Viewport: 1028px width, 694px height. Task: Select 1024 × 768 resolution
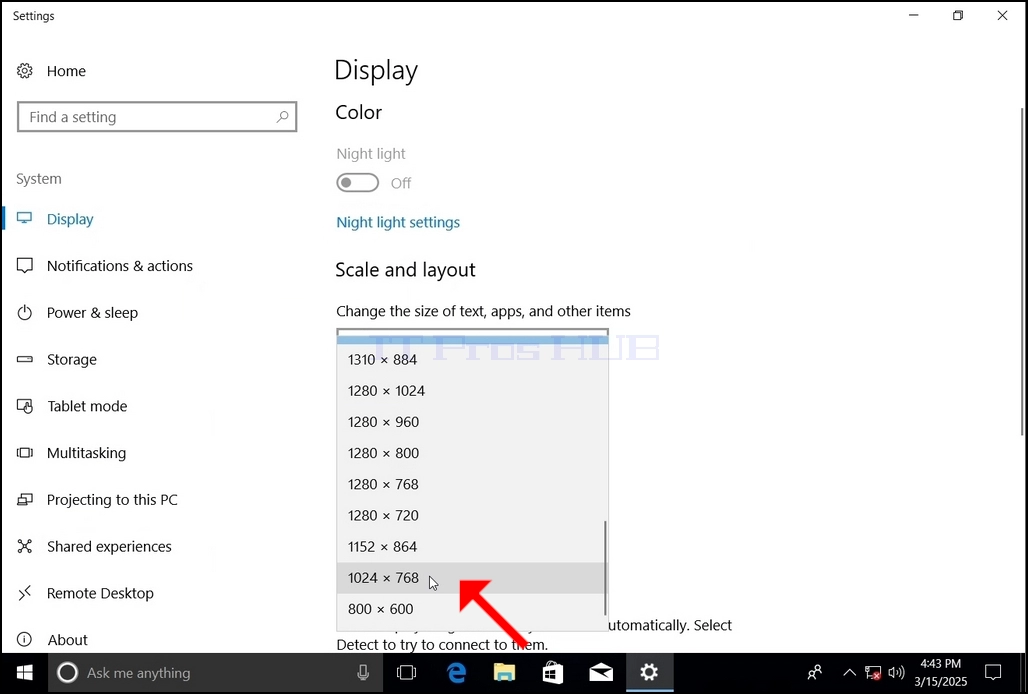472,578
